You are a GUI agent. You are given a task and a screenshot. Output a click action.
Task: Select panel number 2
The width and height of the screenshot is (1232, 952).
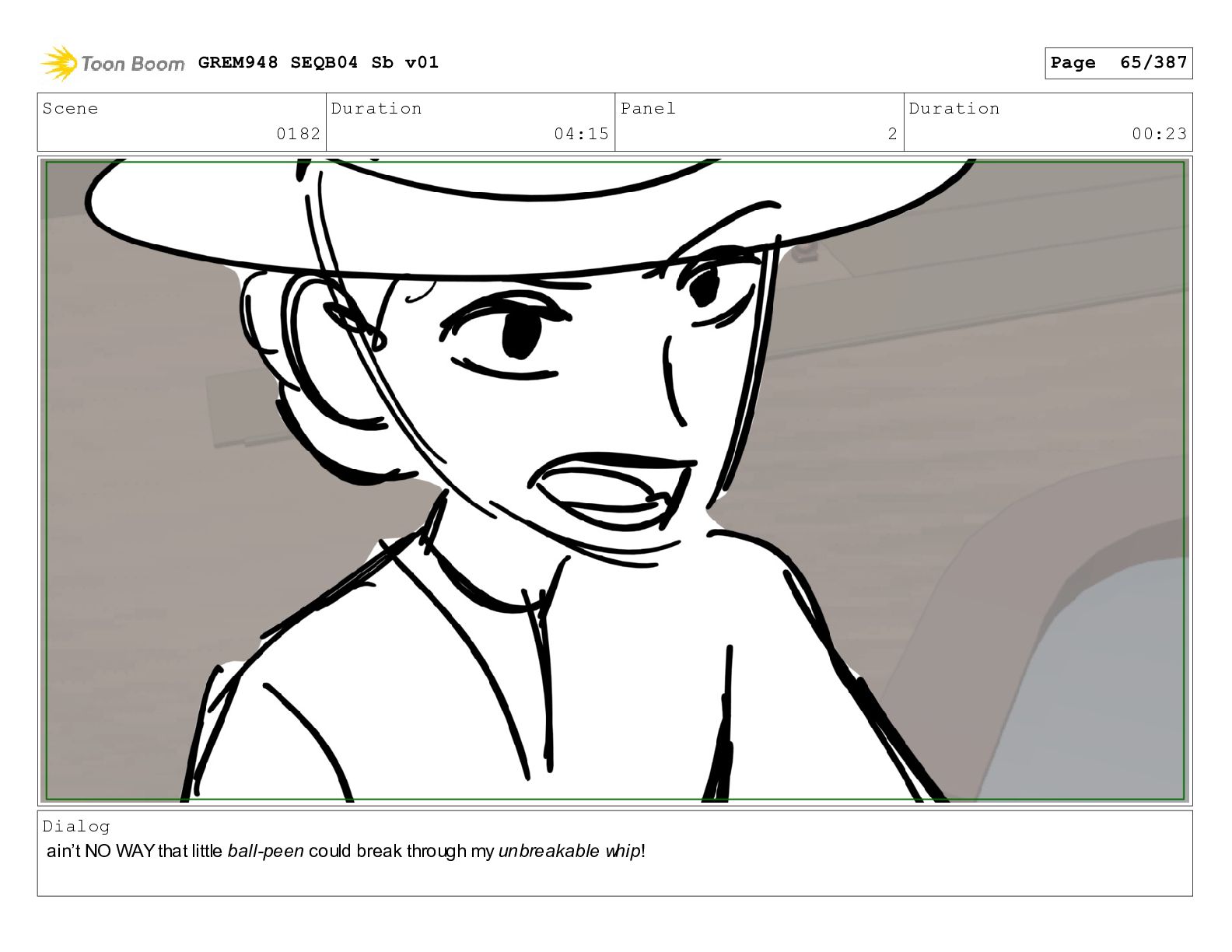(x=892, y=134)
